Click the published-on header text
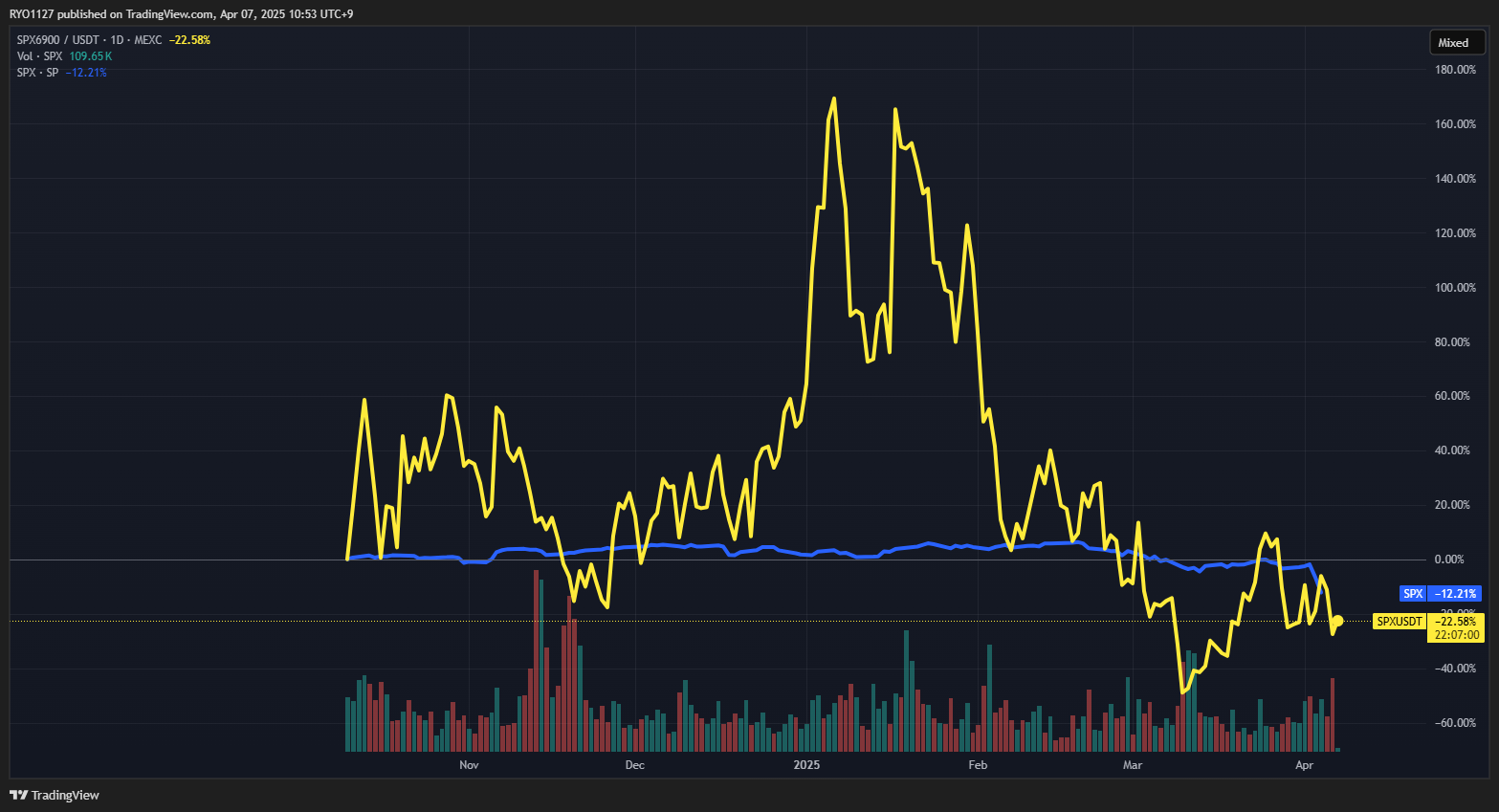The height and width of the screenshot is (812, 1499). (x=181, y=14)
